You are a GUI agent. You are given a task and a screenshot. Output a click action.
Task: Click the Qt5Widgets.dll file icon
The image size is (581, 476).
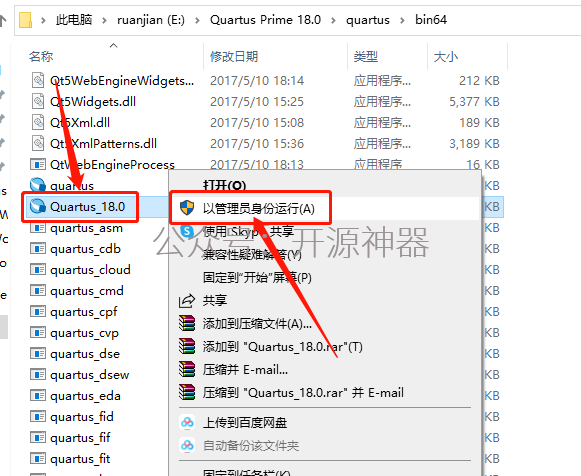click(x=38, y=101)
